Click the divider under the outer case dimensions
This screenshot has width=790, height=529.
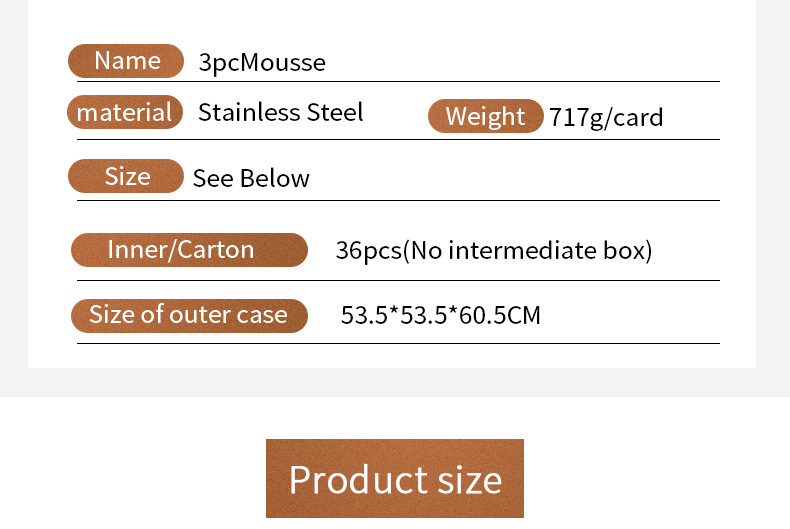tap(398, 343)
